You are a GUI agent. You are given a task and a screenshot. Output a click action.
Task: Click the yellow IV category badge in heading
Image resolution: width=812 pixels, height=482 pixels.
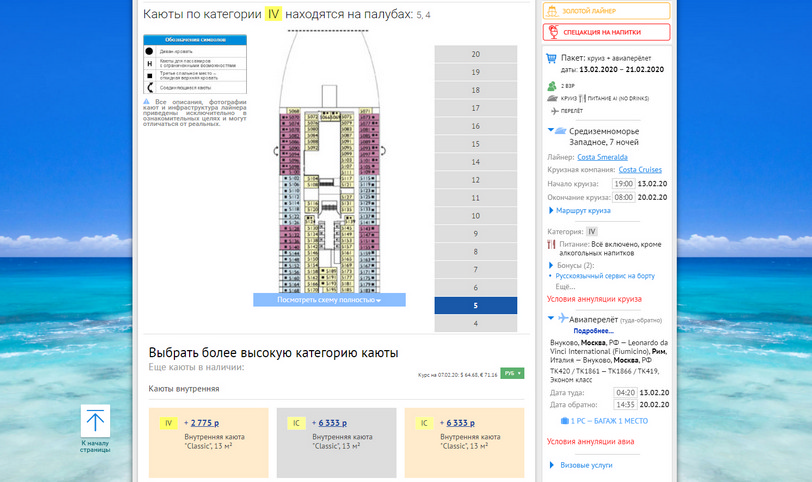click(274, 15)
